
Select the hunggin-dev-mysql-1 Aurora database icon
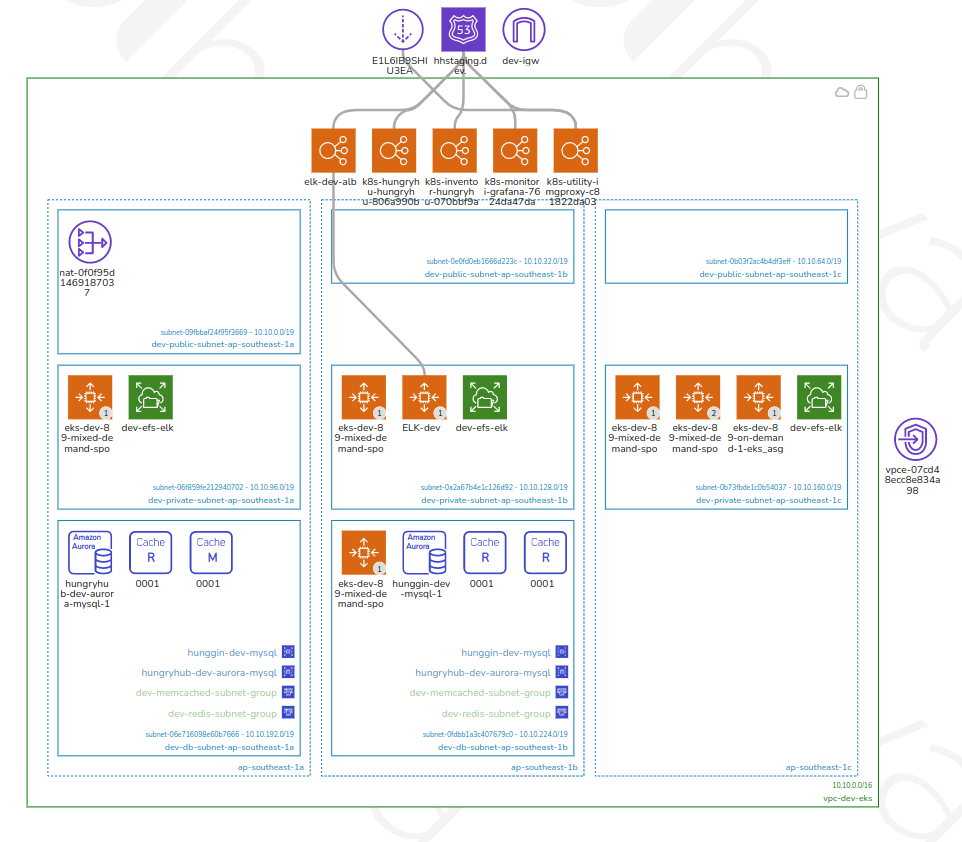click(424, 553)
